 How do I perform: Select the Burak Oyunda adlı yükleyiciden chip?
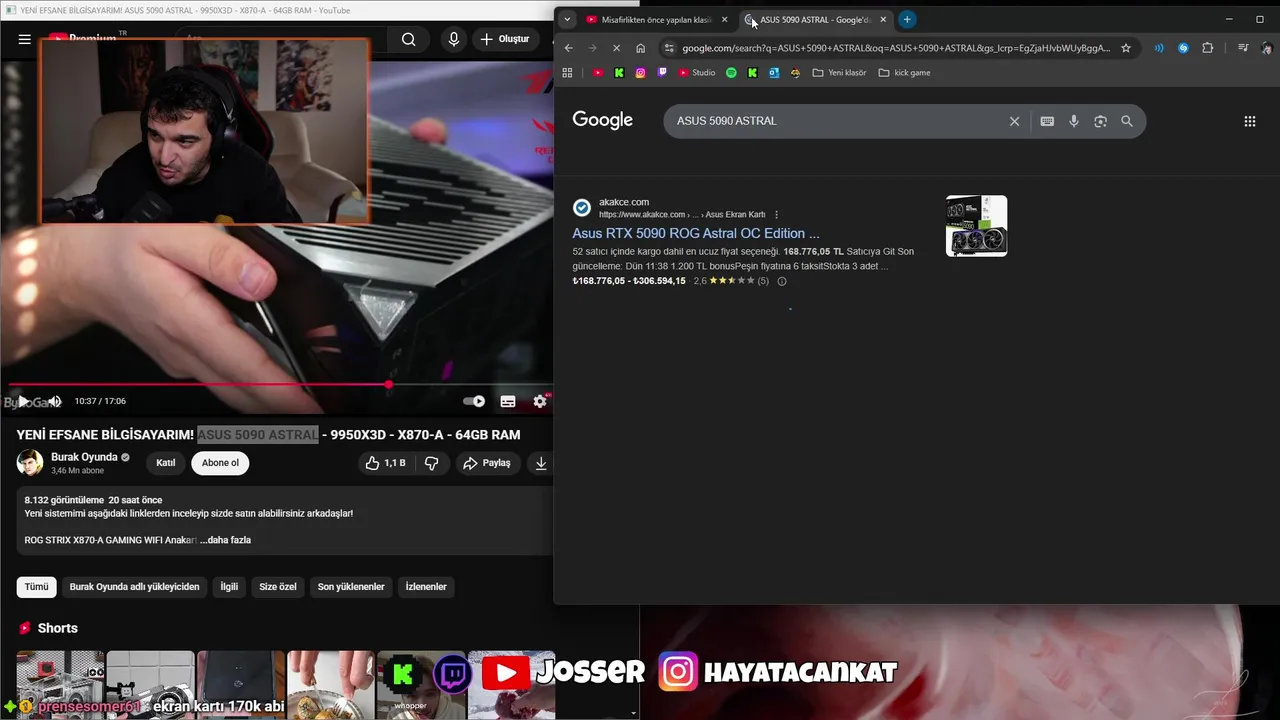[x=135, y=587]
